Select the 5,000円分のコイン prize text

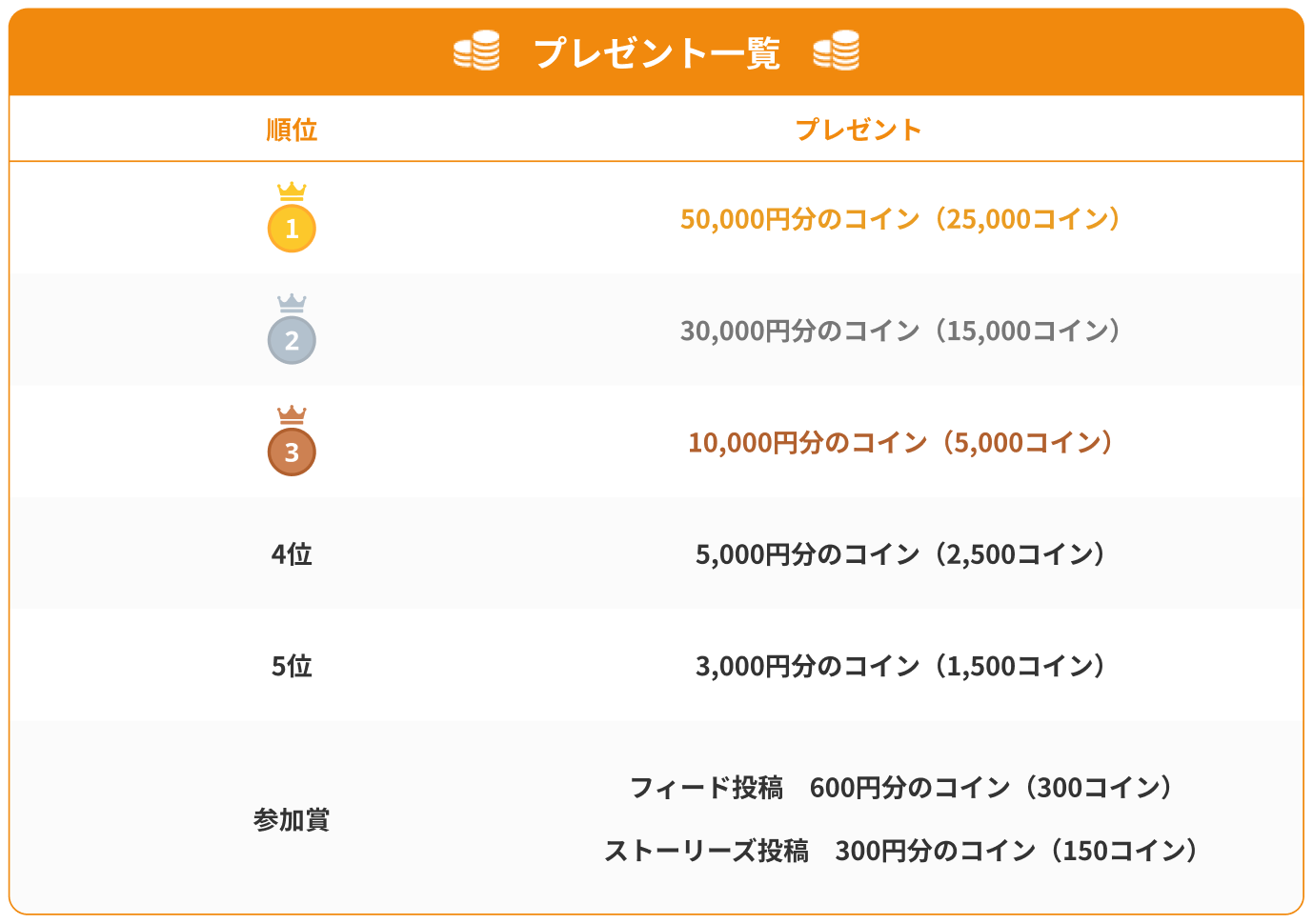pos(899,554)
